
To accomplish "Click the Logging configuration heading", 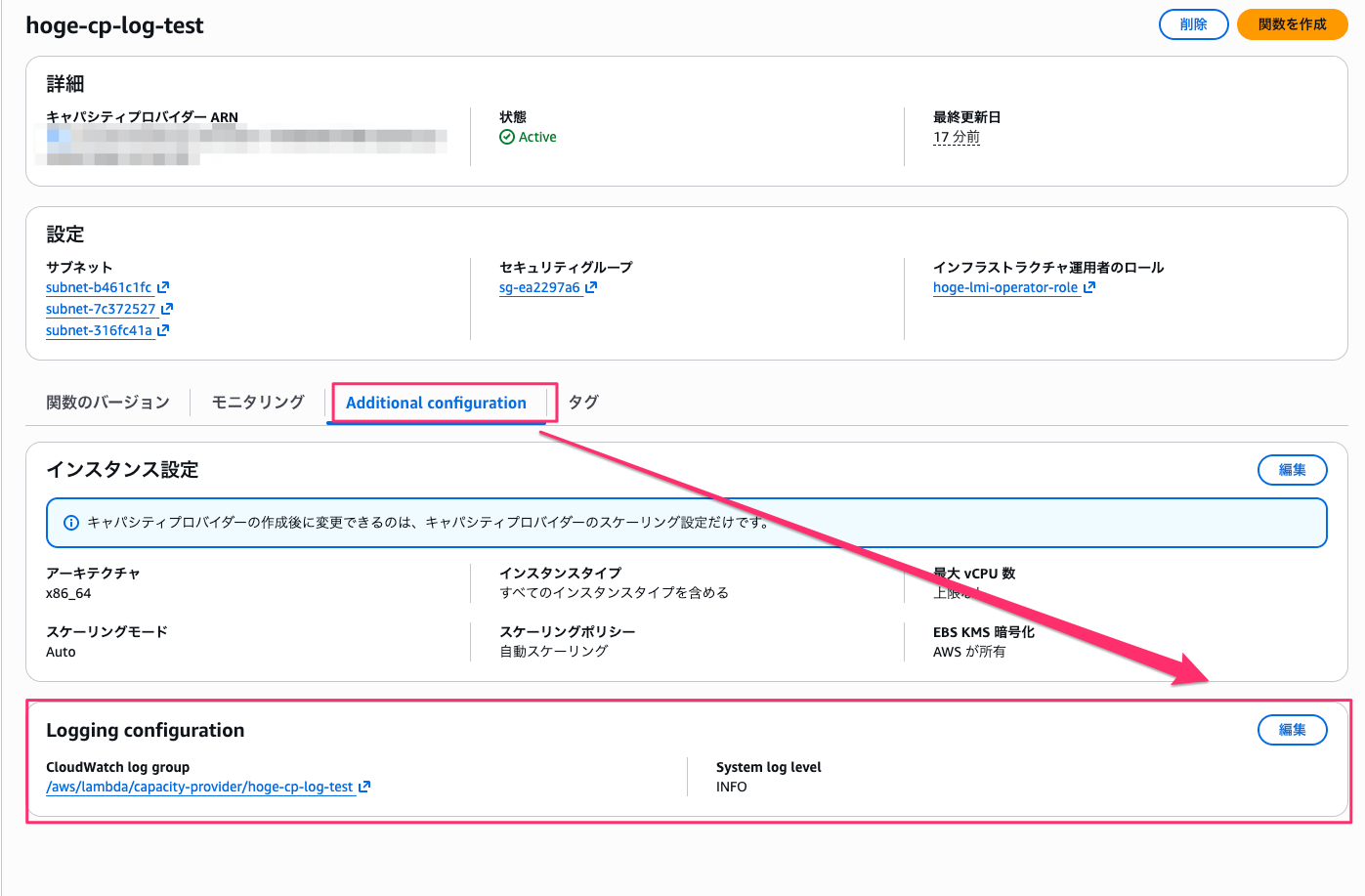I will pos(146,731).
